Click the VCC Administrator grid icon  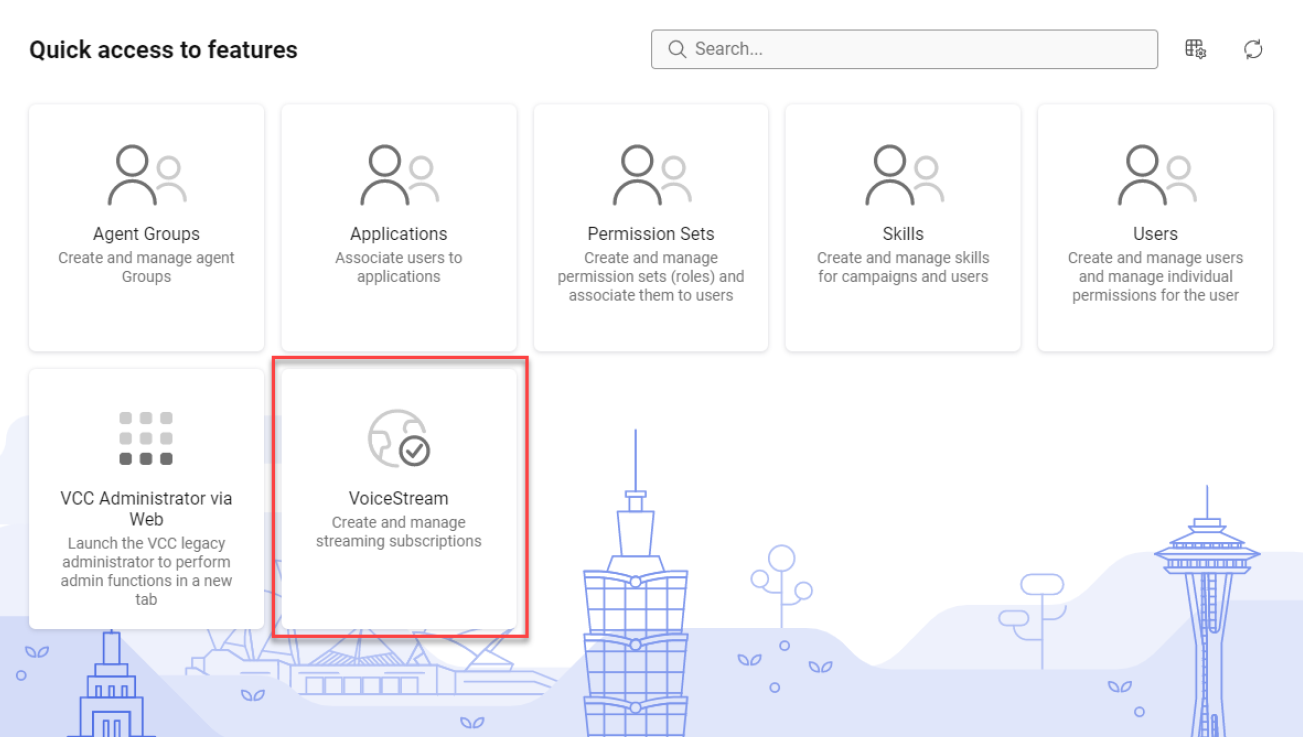146,438
